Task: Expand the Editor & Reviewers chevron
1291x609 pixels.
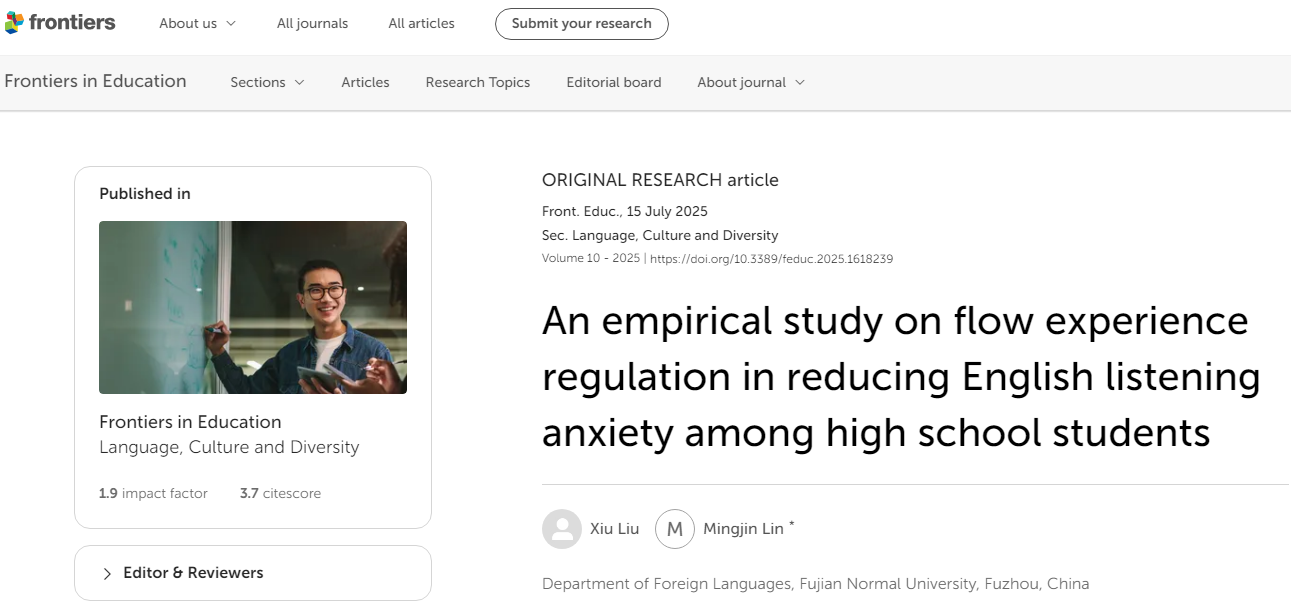Action: click(x=107, y=573)
